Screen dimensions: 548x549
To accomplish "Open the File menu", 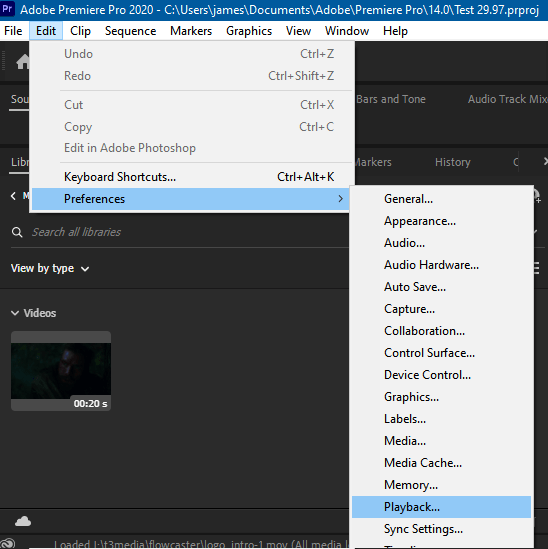I will (x=13, y=31).
